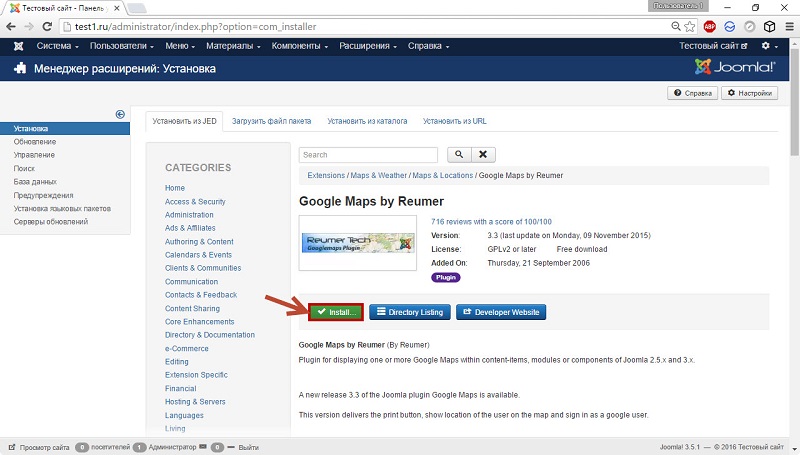Open Серверы обновлений sidebar item
Image resolution: width=800 pixels, height=455 pixels.
click(51, 222)
